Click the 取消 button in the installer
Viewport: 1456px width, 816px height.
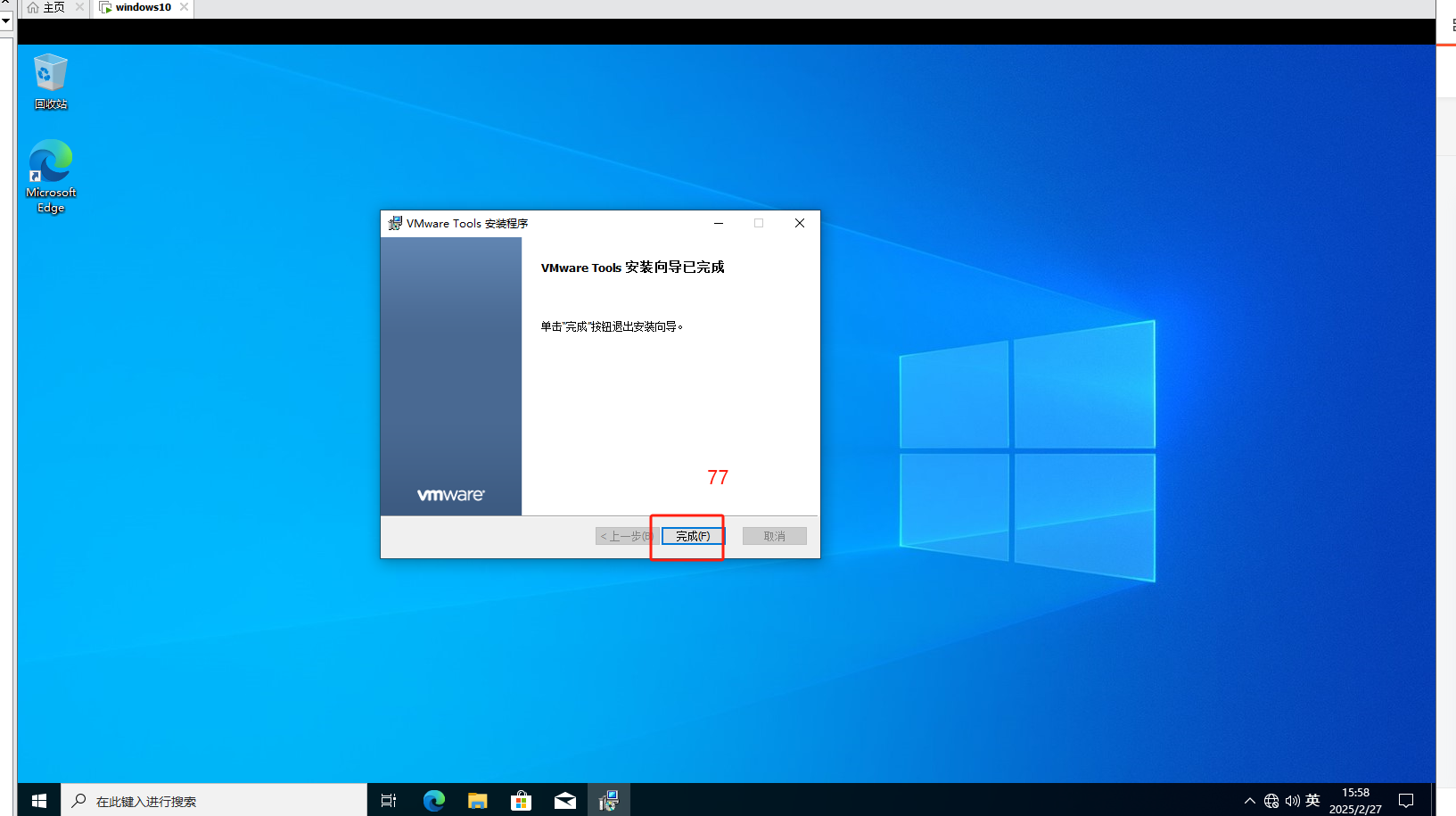(774, 535)
